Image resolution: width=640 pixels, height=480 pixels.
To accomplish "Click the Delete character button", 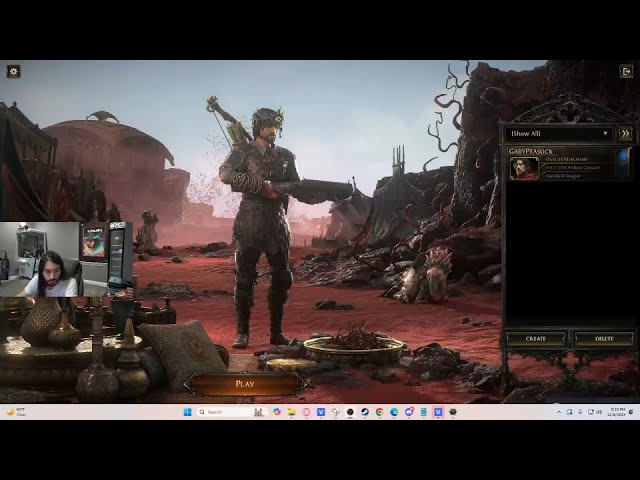I will pyautogui.click(x=604, y=339).
